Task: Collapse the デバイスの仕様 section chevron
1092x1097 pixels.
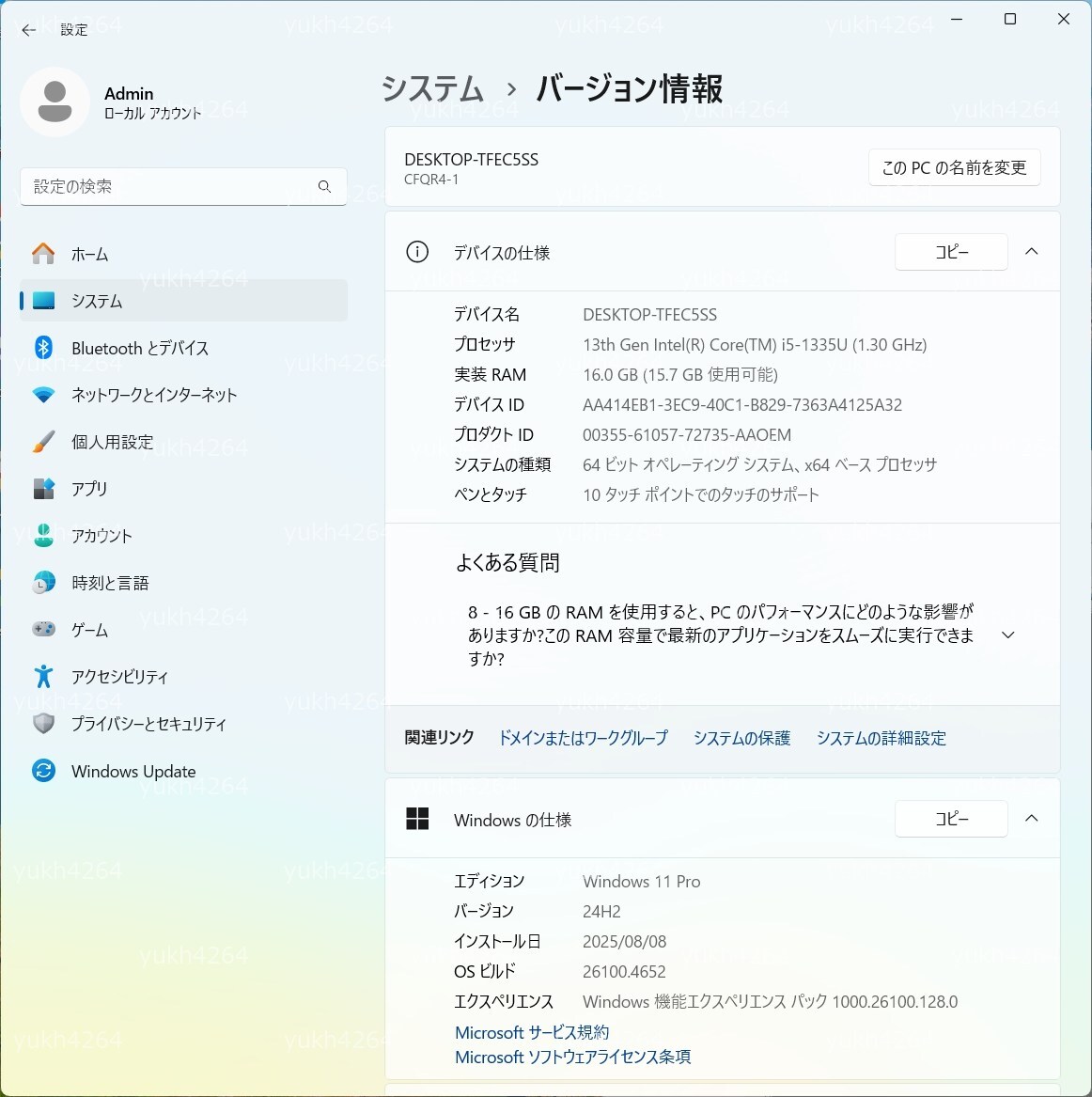Action: (1031, 252)
